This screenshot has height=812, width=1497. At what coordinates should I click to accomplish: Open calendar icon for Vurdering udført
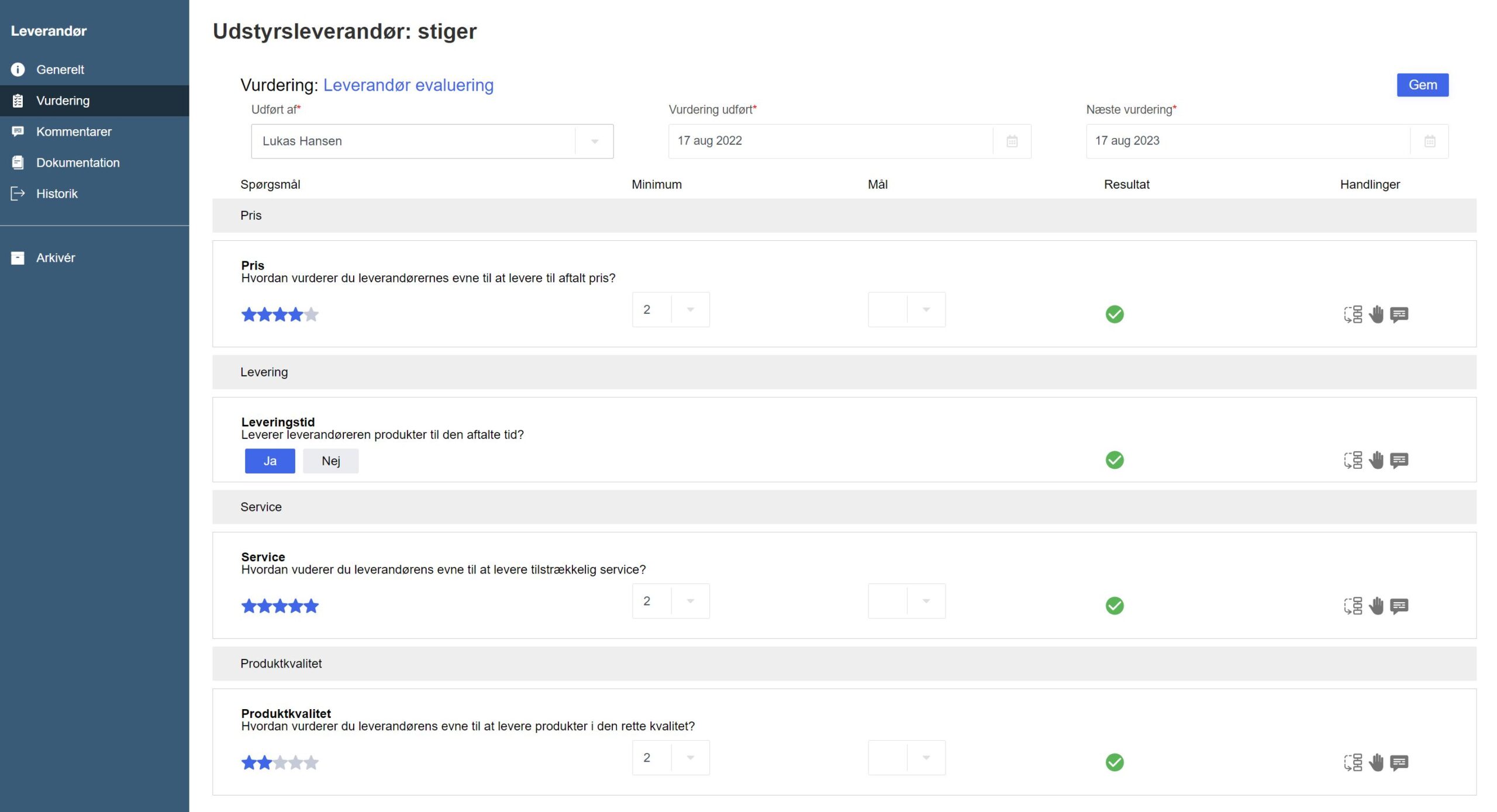[x=1012, y=141]
